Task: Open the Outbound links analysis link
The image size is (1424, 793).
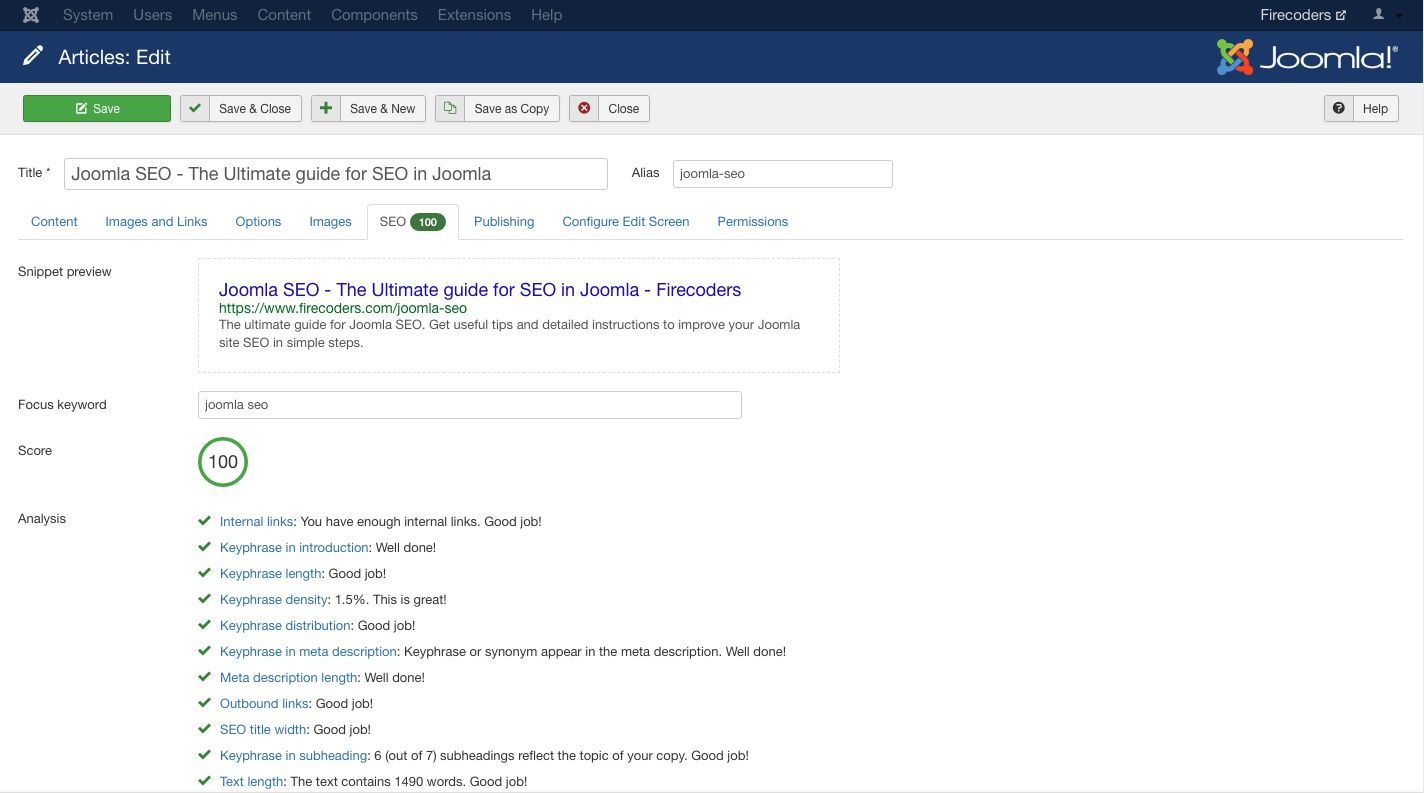Action: coord(264,703)
